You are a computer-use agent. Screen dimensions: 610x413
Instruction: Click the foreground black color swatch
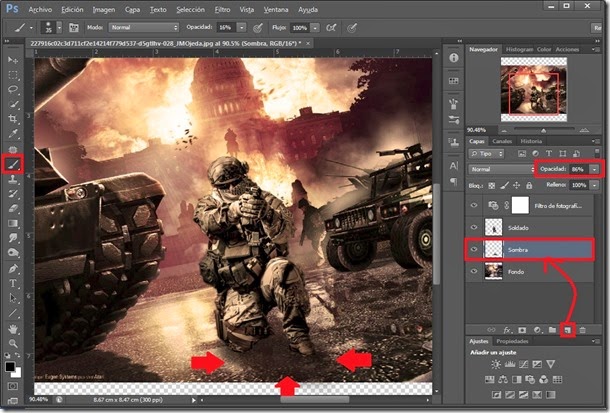coord(10,367)
